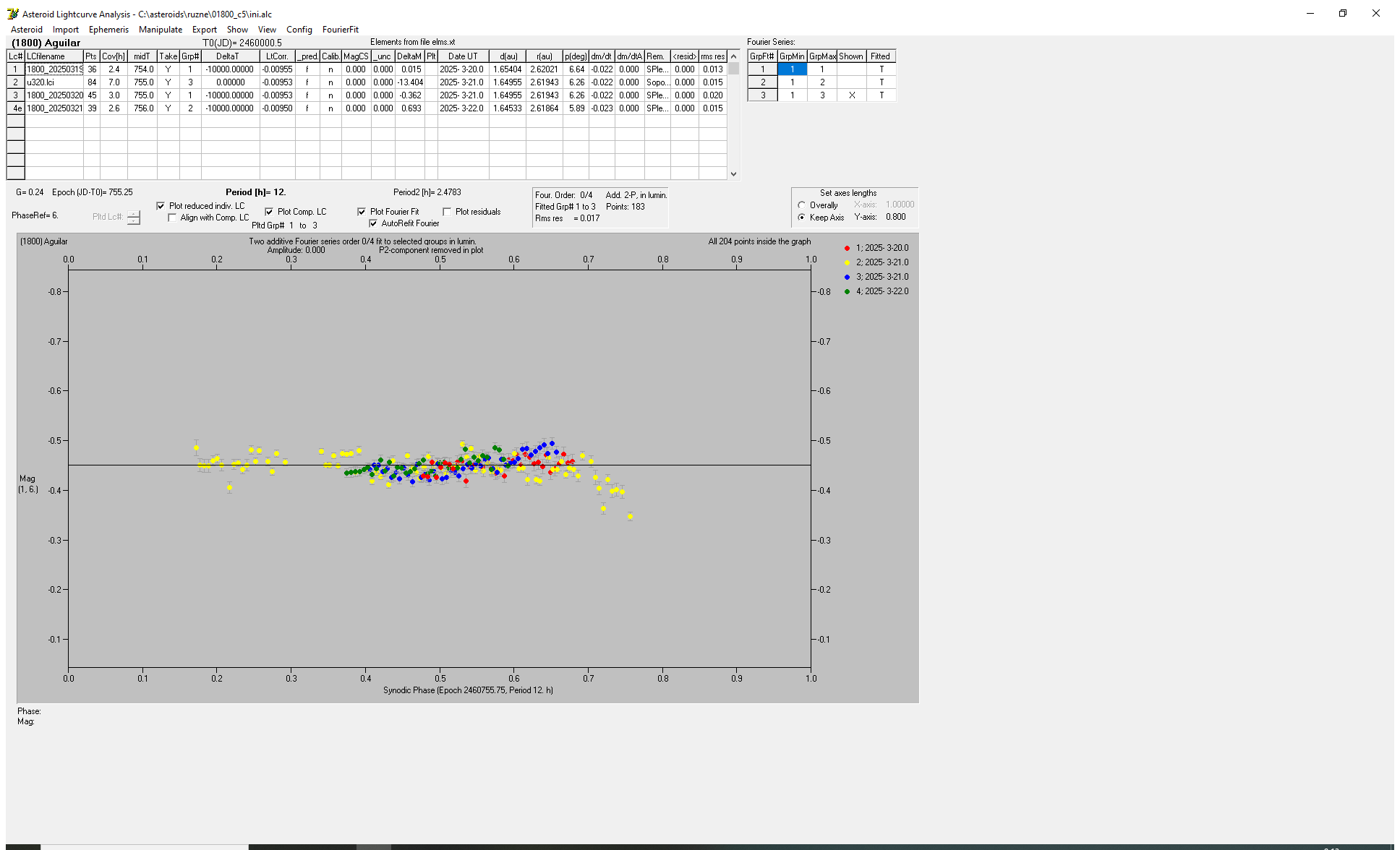Click the Pltd Lc# stepper control
1400x850 pixels.
tap(134, 218)
